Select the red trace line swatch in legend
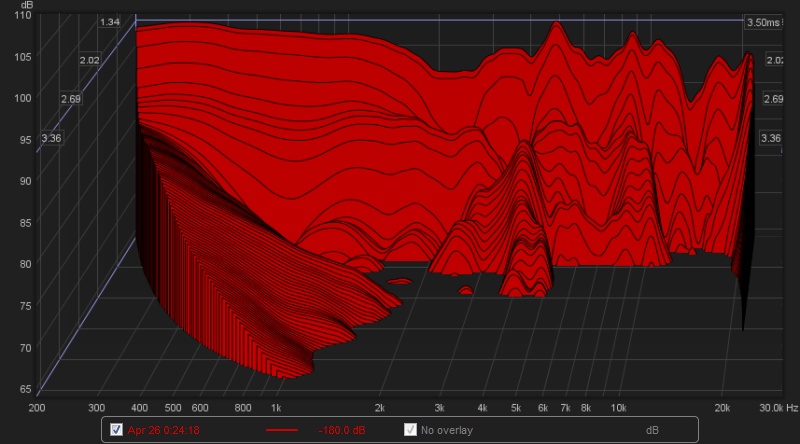Screen dimensions: 800x444 click(x=282, y=430)
